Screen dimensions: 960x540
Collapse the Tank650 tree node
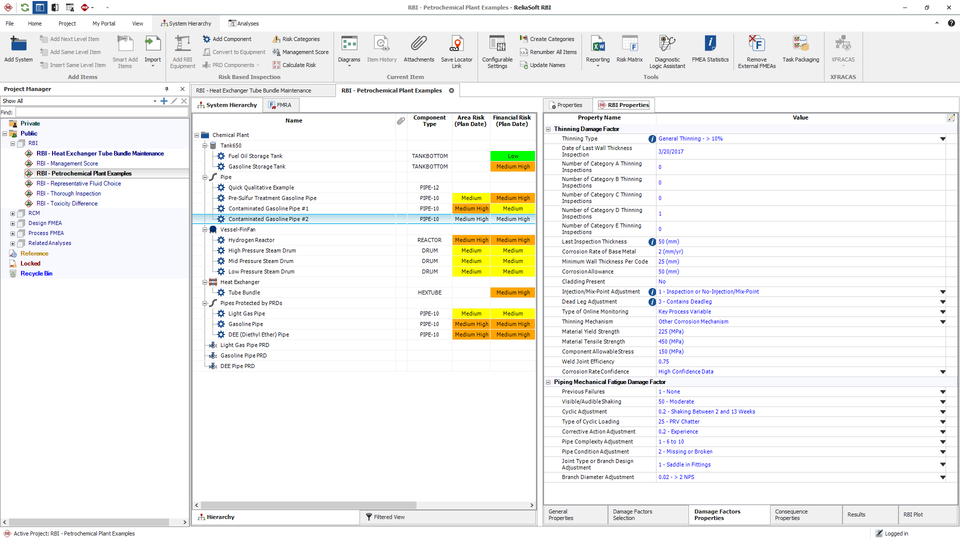pos(205,146)
